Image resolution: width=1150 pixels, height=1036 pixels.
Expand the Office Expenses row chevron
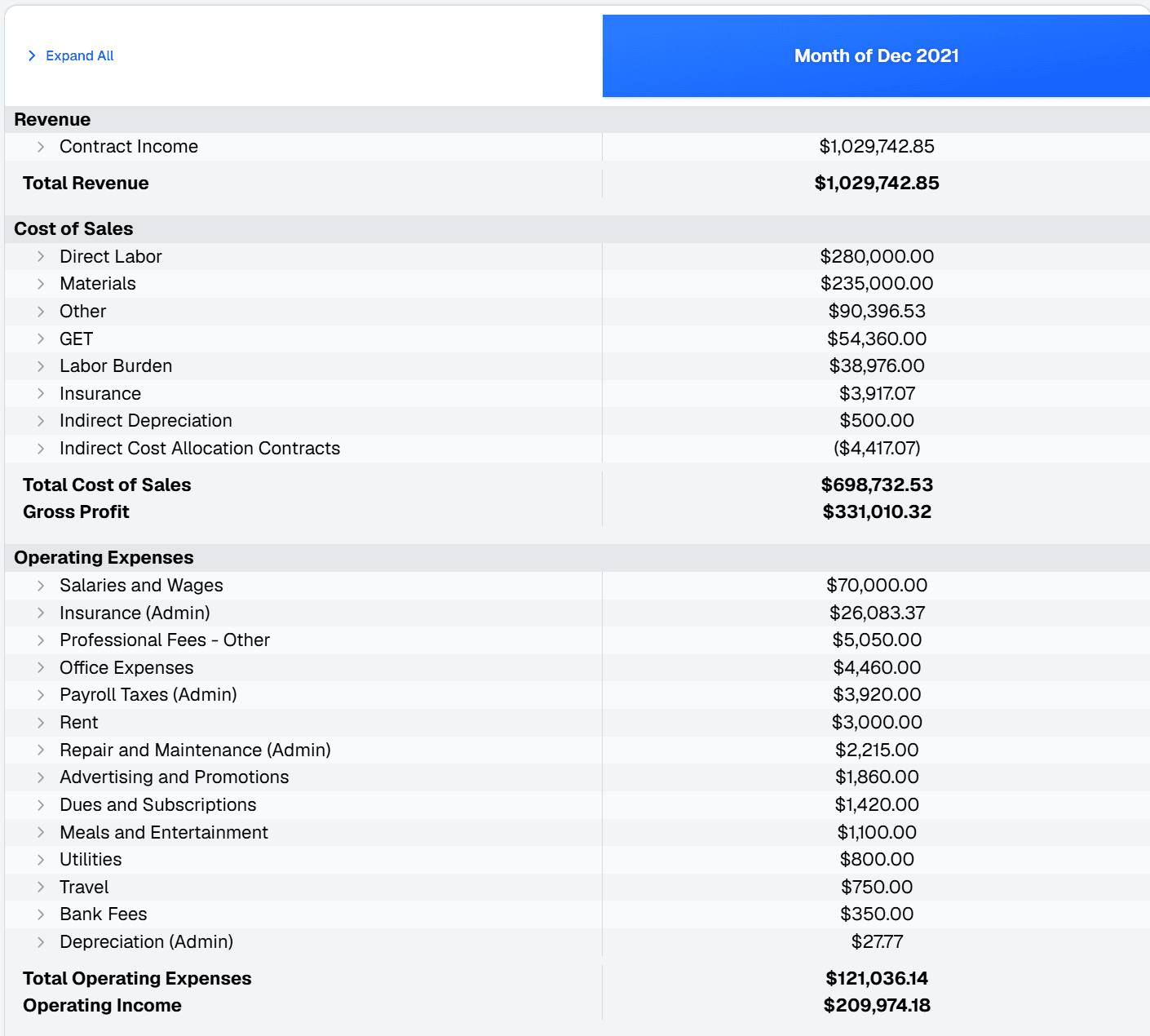(41, 667)
